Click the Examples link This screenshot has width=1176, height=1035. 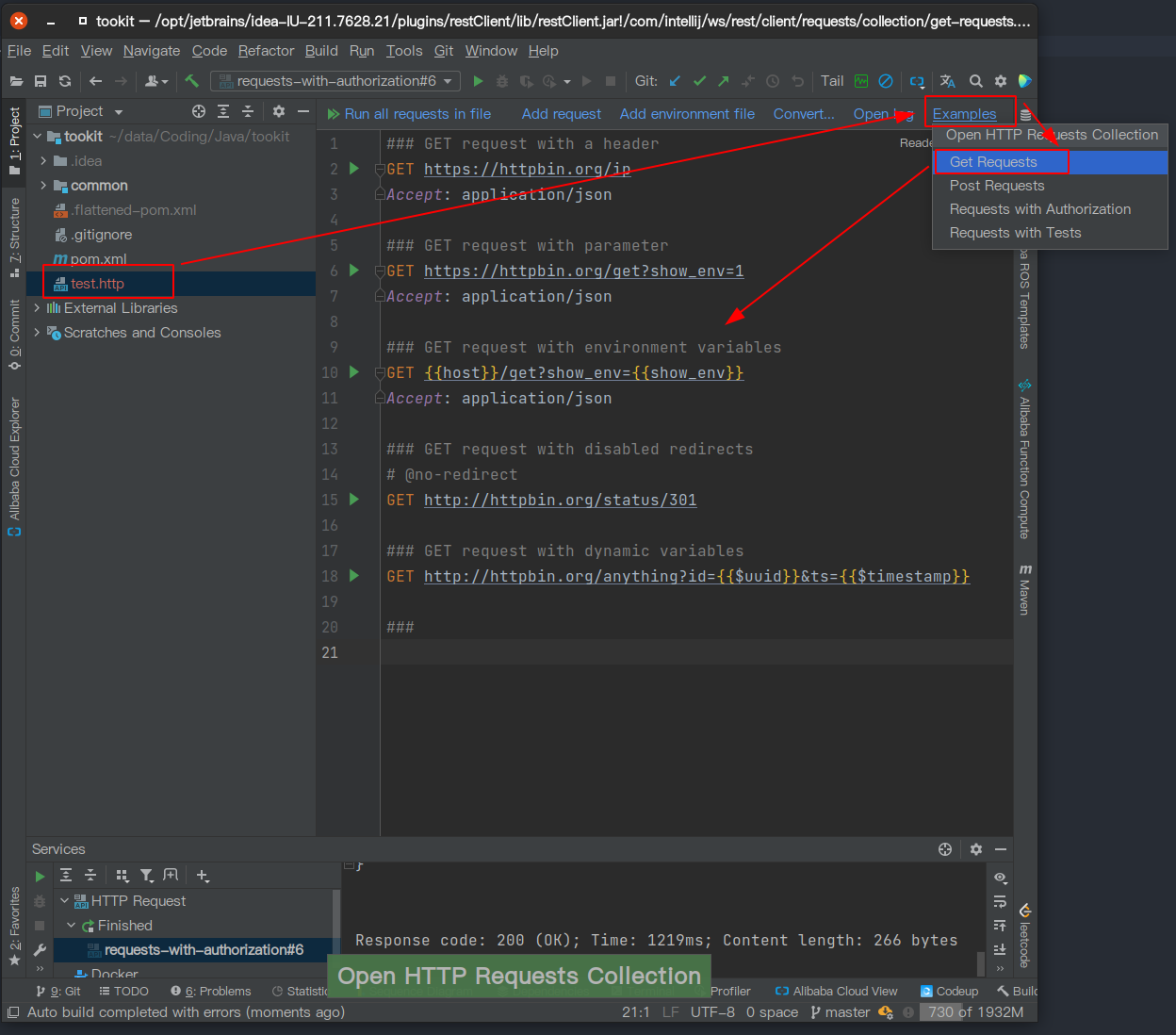coord(964,114)
